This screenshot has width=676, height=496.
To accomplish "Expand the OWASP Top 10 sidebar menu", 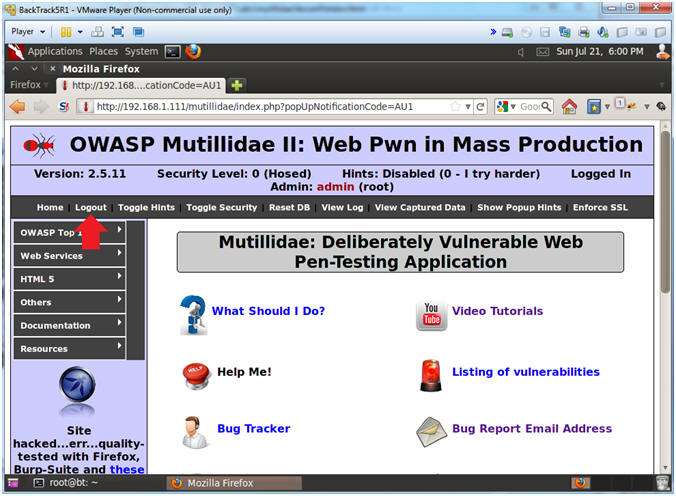I will pyautogui.click(x=69, y=232).
